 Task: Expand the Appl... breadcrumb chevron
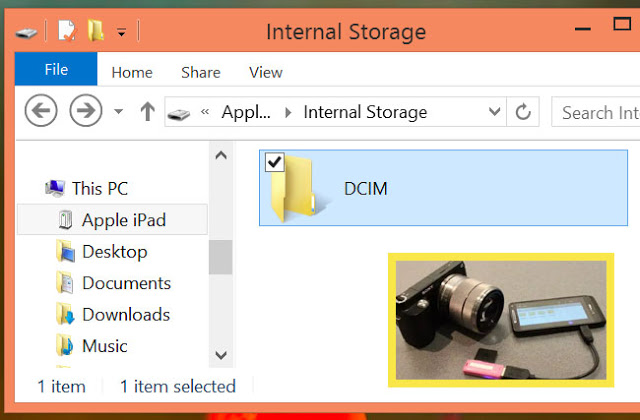[x=288, y=112]
